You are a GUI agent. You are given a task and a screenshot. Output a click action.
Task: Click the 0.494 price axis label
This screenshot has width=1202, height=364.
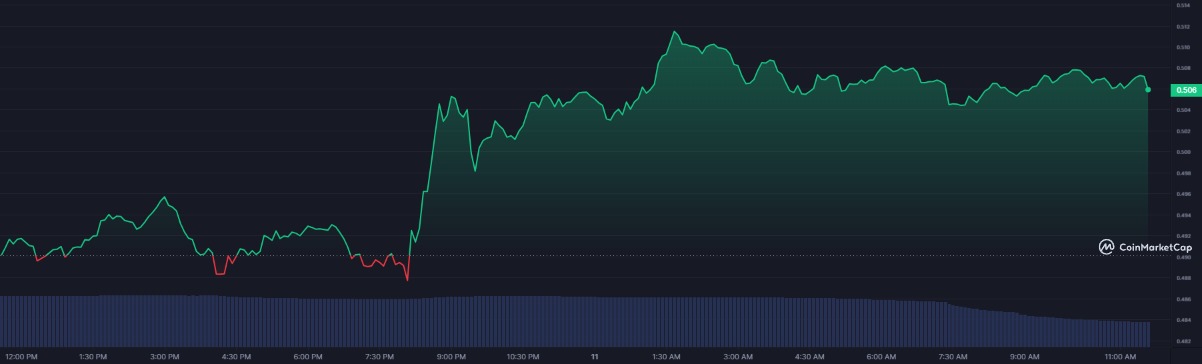tap(1183, 215)
